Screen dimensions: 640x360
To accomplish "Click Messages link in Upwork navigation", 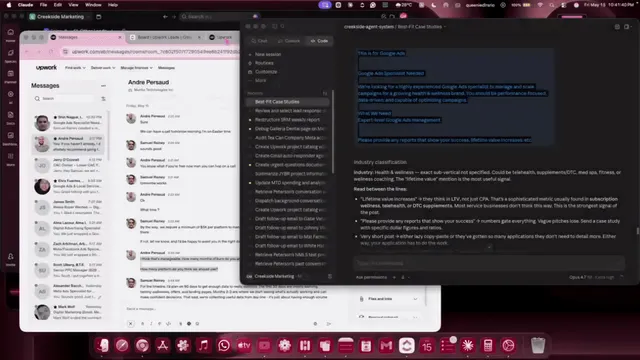I will [x=166, y=68].
